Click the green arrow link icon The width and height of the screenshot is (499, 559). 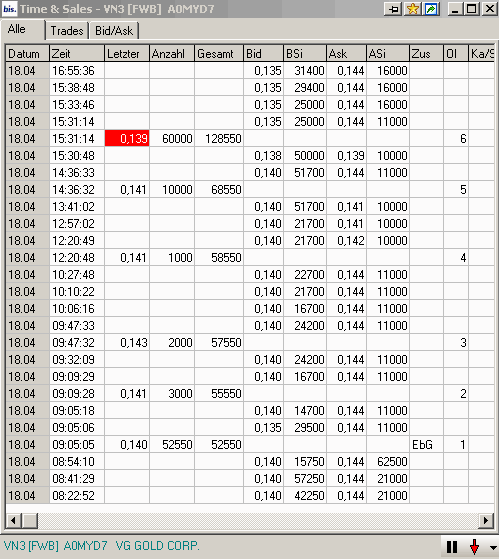click(431, 9)
